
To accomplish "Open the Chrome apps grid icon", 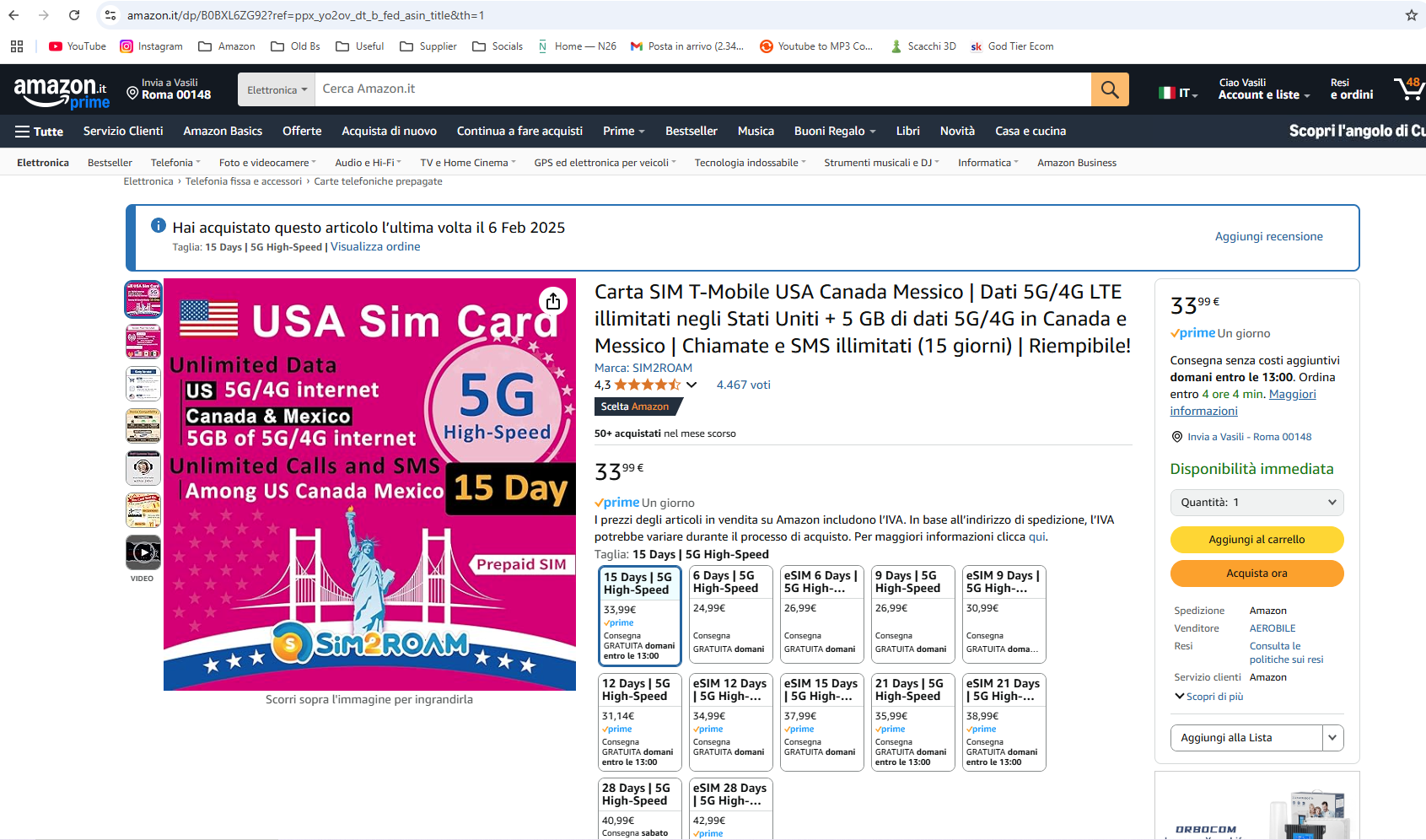I will tap(17, 46).
